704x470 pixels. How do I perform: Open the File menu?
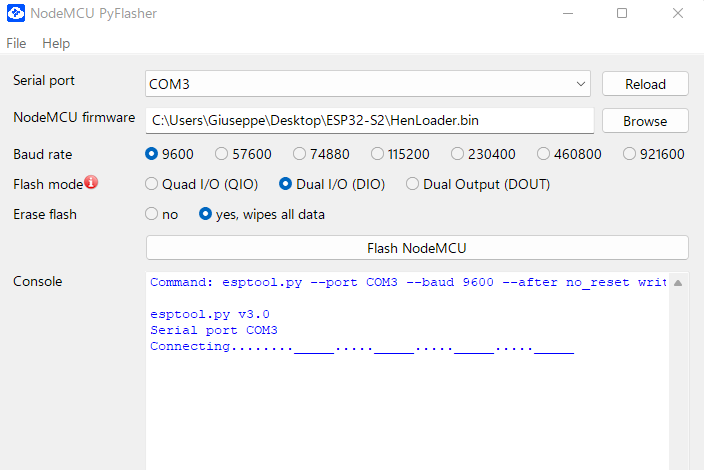pos(16,44)
